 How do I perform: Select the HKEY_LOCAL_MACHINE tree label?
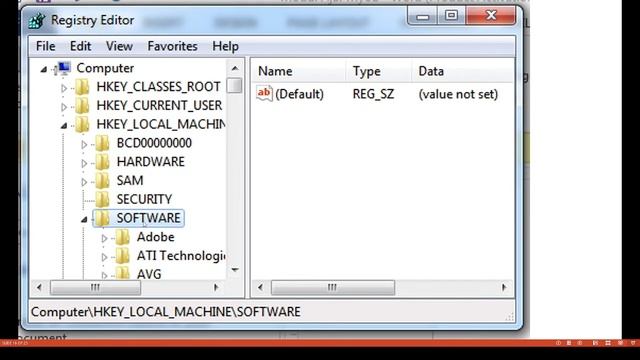tap(160, 124)
